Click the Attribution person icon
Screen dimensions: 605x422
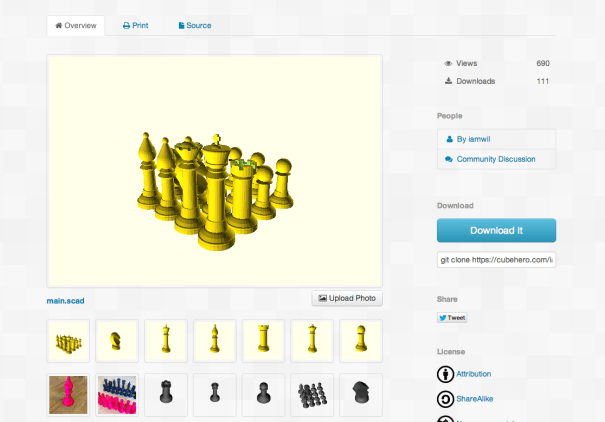coord(445,374)
